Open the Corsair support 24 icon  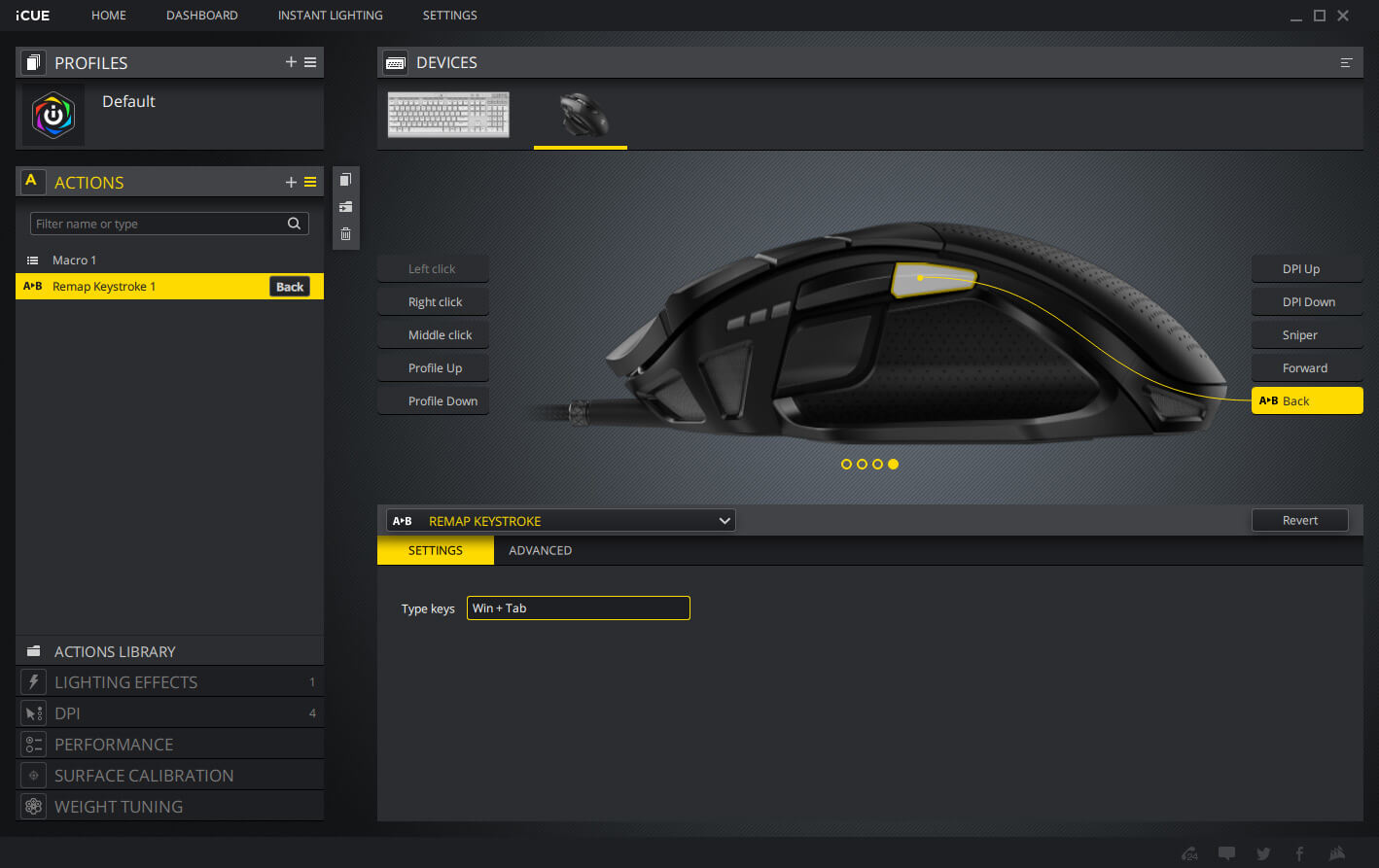point(1189,854)
